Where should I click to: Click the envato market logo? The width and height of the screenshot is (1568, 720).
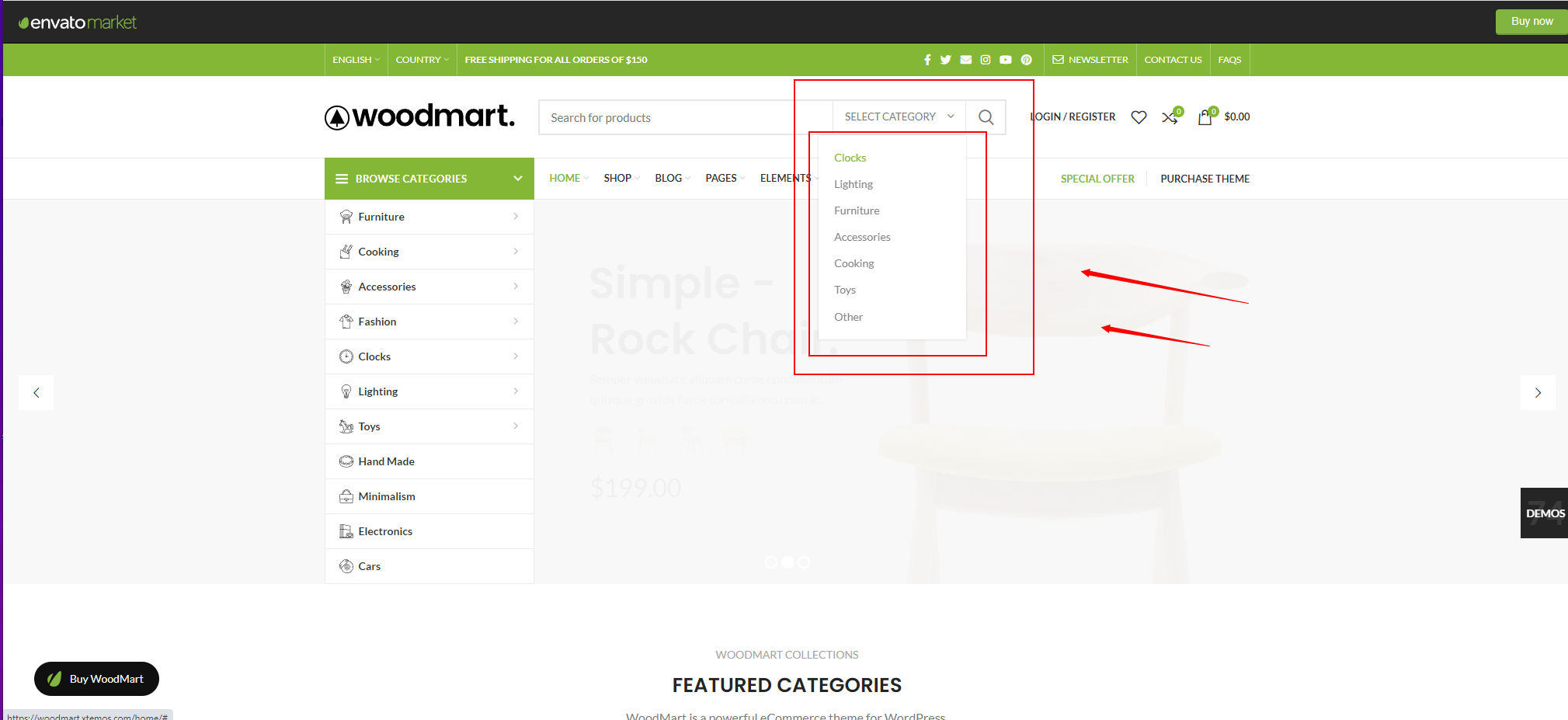click(78, 23)
